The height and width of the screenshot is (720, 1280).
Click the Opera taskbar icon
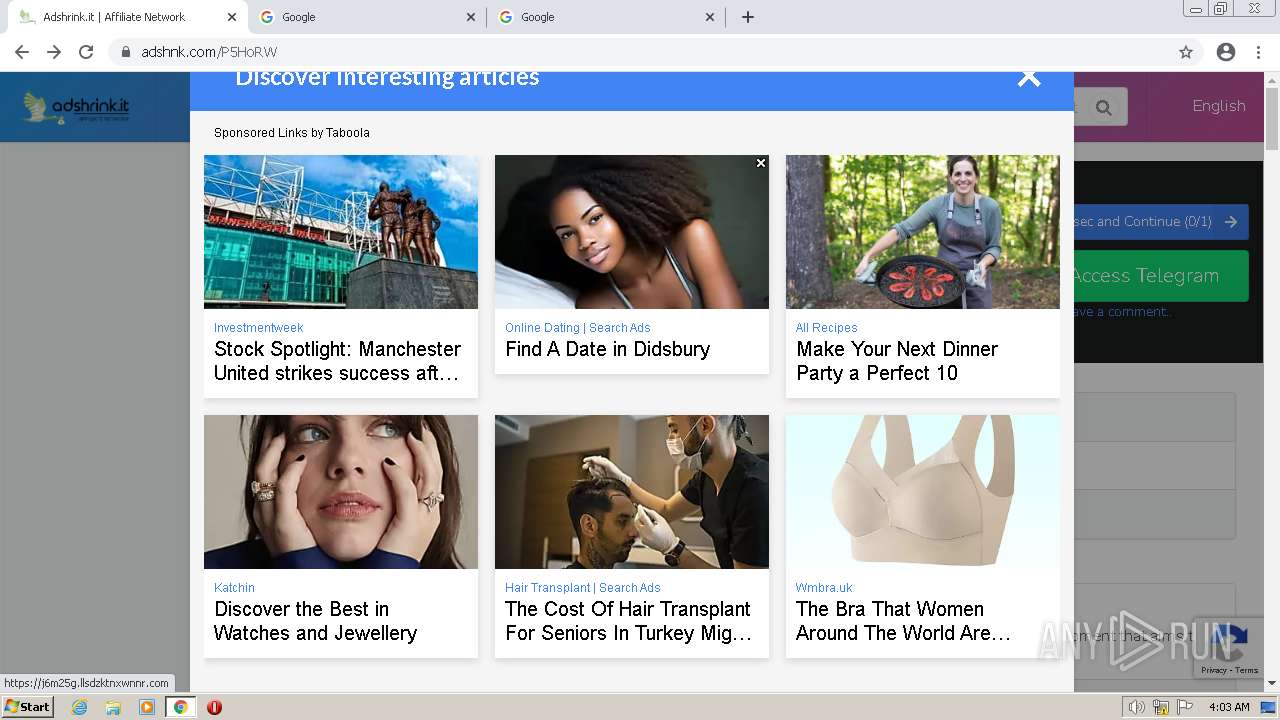click(x=214, y=707)
